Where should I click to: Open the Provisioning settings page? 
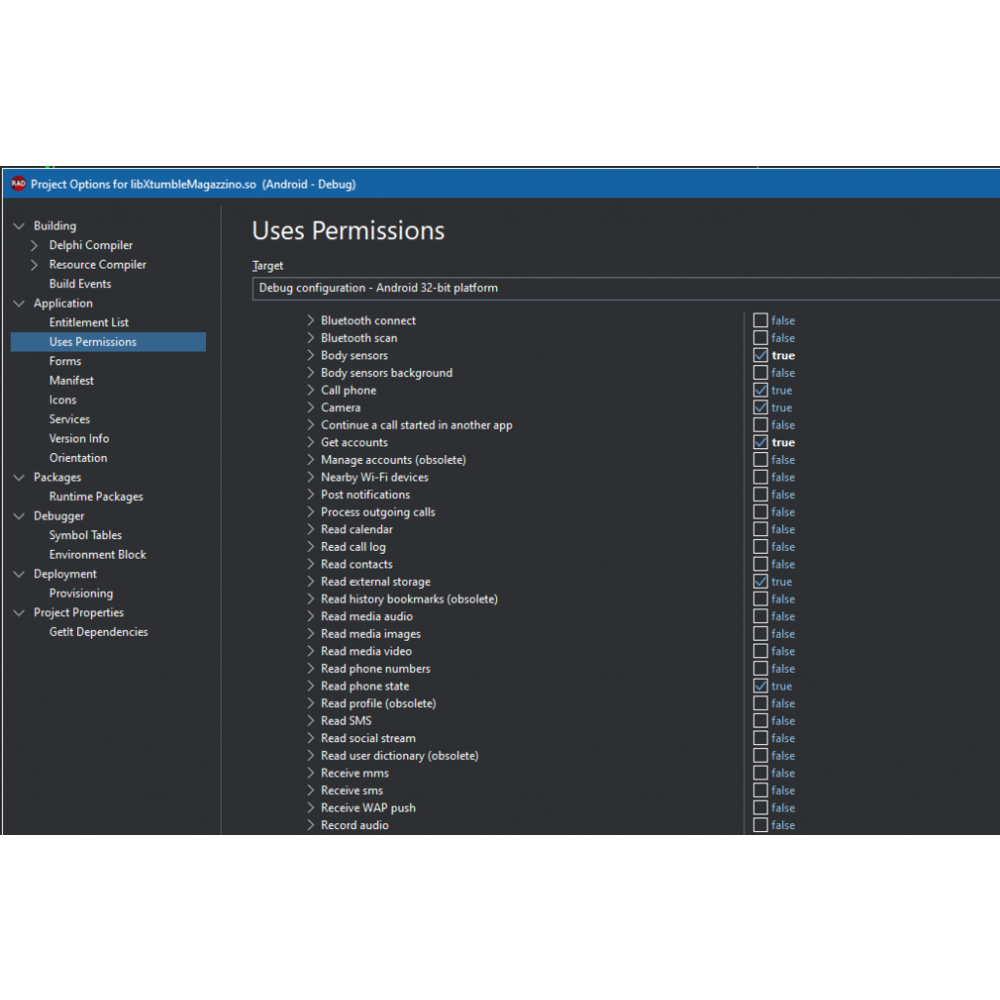pos(81,594)
